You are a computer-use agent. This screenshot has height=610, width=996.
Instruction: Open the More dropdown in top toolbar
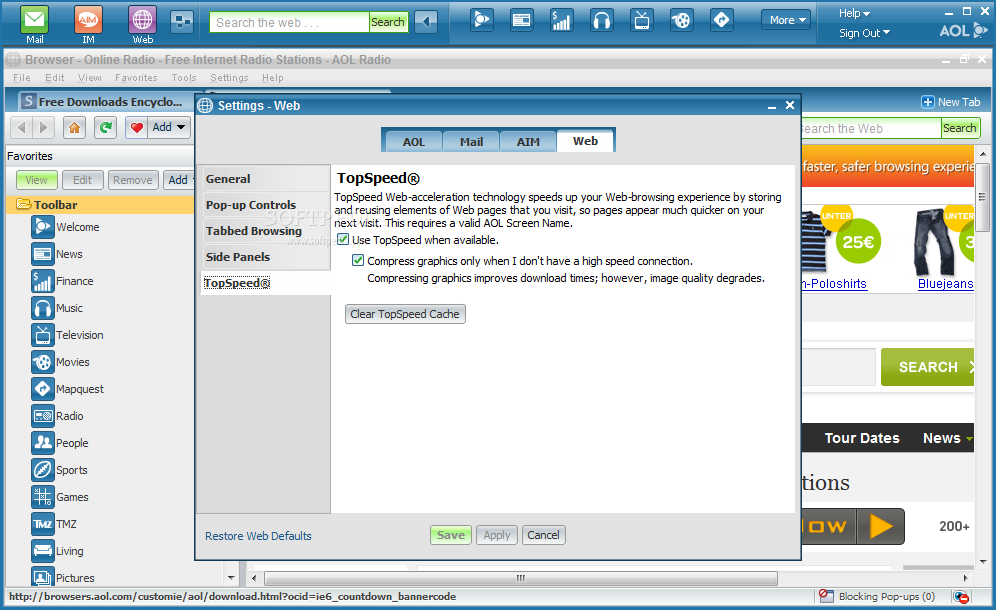coord(786,20)
